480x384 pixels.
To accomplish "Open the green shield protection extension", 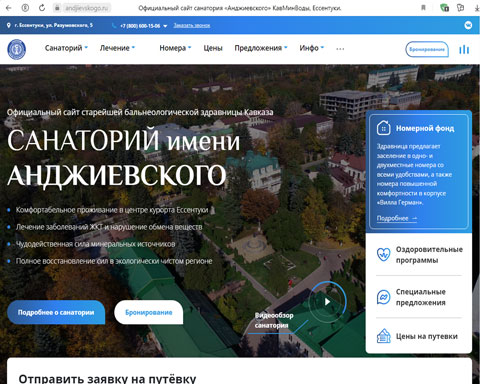I will (444, 8).
